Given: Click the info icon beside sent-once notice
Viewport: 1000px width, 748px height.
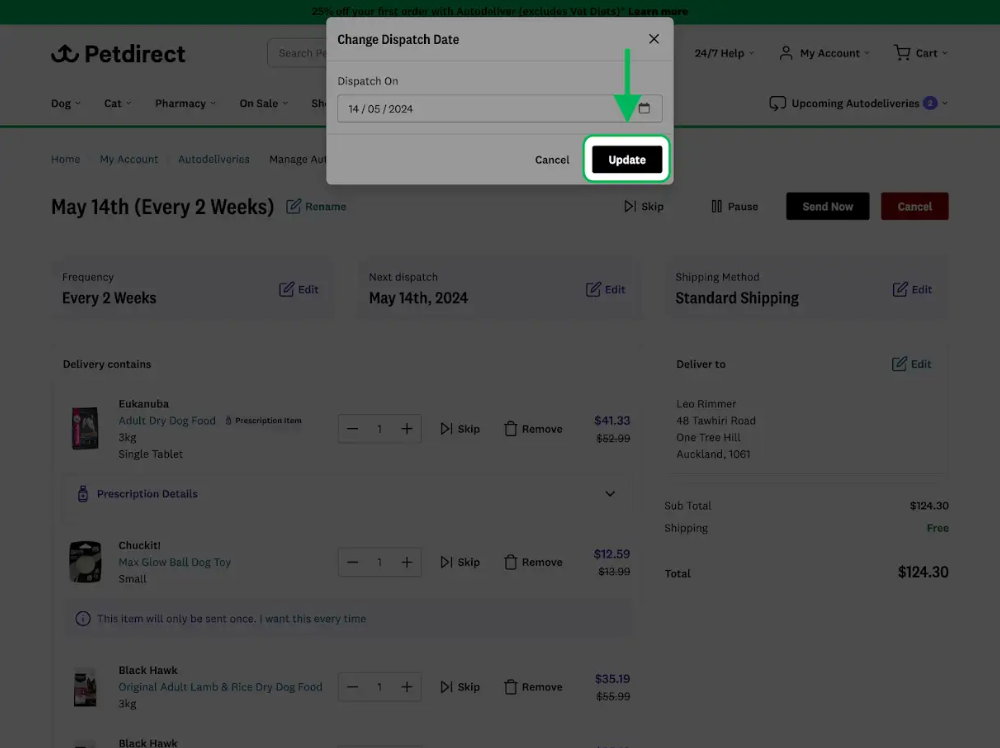Looking at the screenshot, I should pyautogui.click(x=83, y=619).
